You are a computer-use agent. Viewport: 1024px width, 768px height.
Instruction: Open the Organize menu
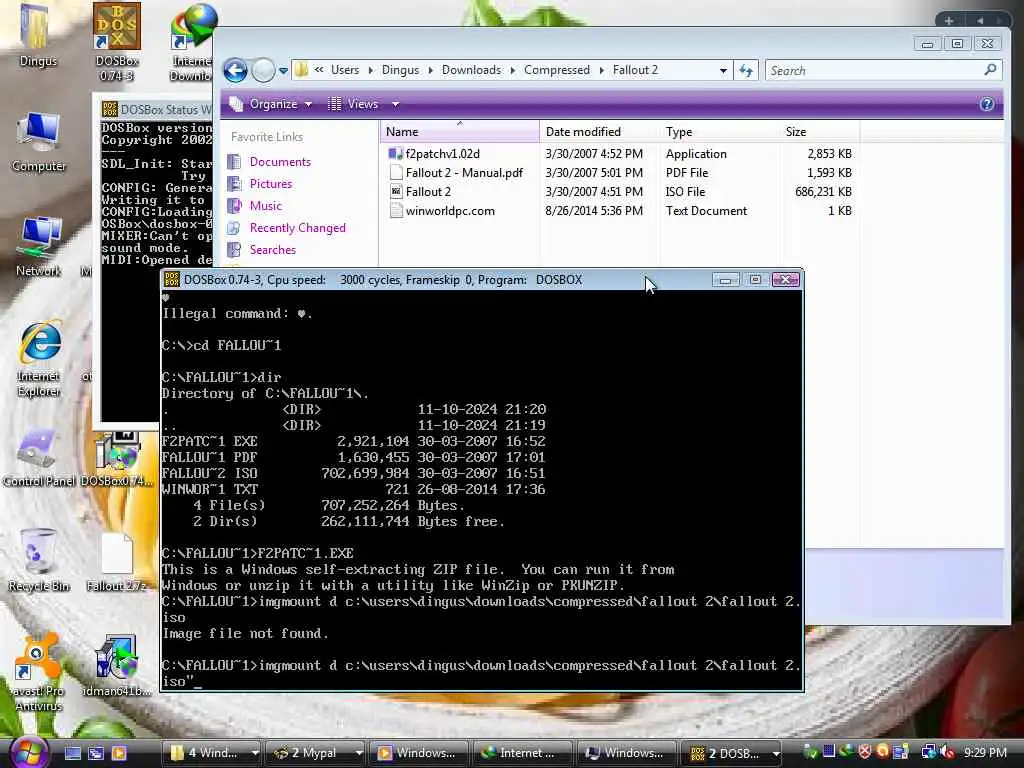click(271, 104)
